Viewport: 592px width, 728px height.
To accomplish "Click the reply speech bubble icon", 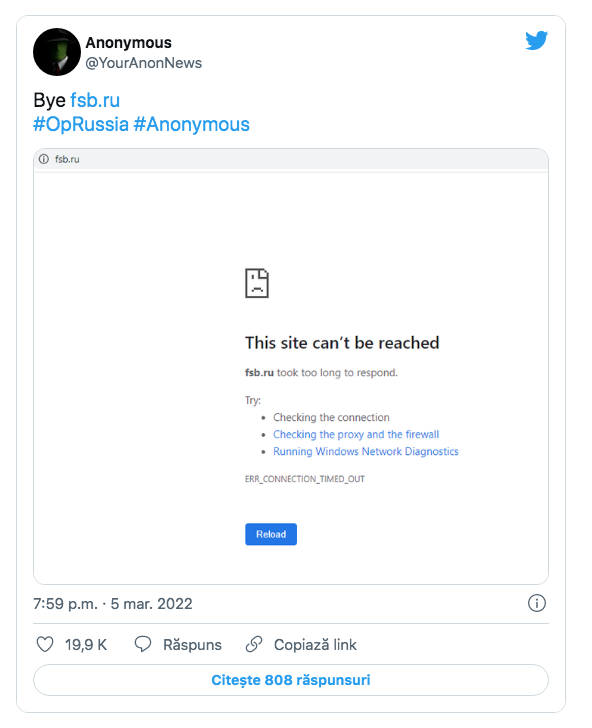I will click(143, 644).
